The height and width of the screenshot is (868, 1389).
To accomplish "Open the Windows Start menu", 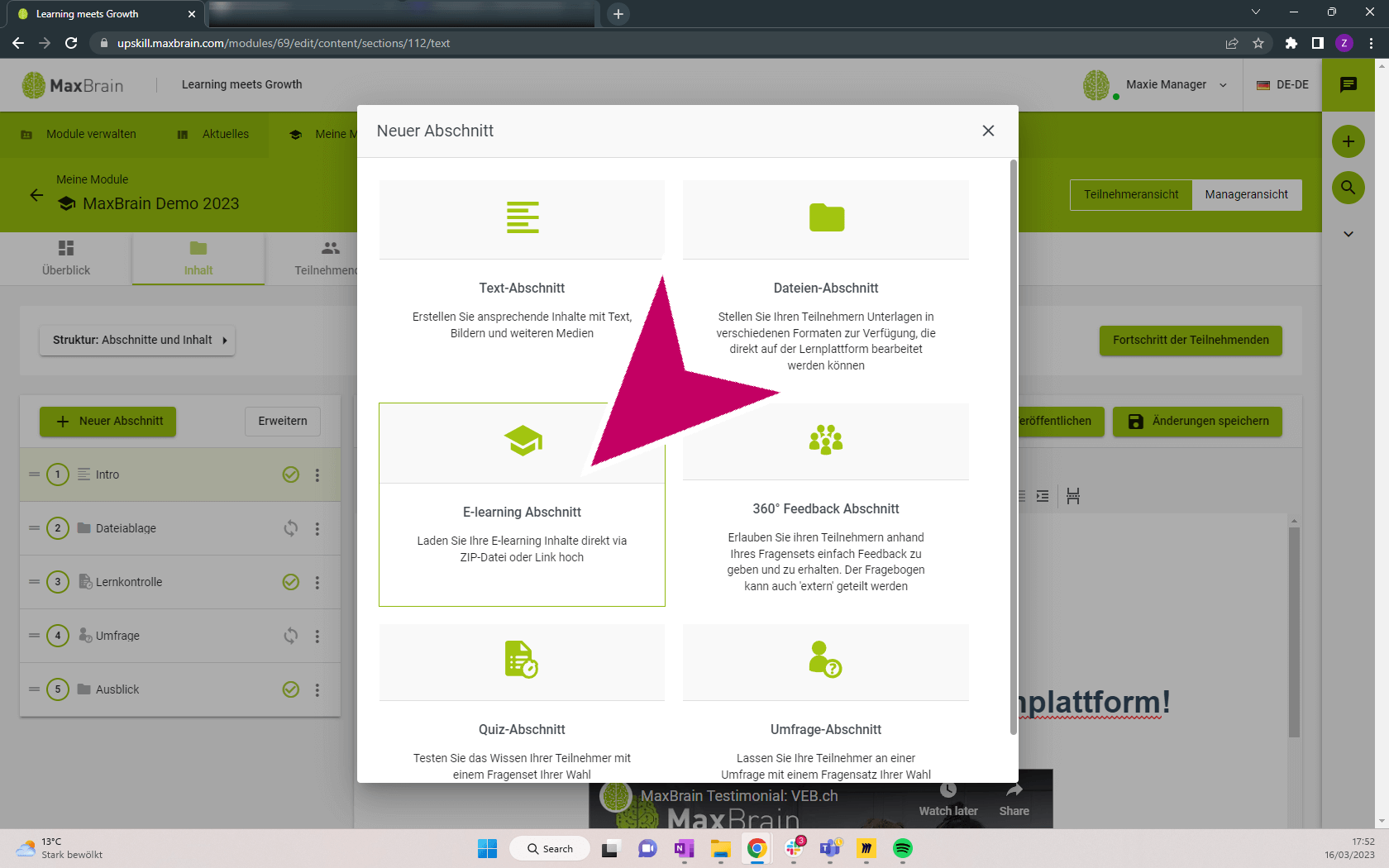I will click(487, 848).
